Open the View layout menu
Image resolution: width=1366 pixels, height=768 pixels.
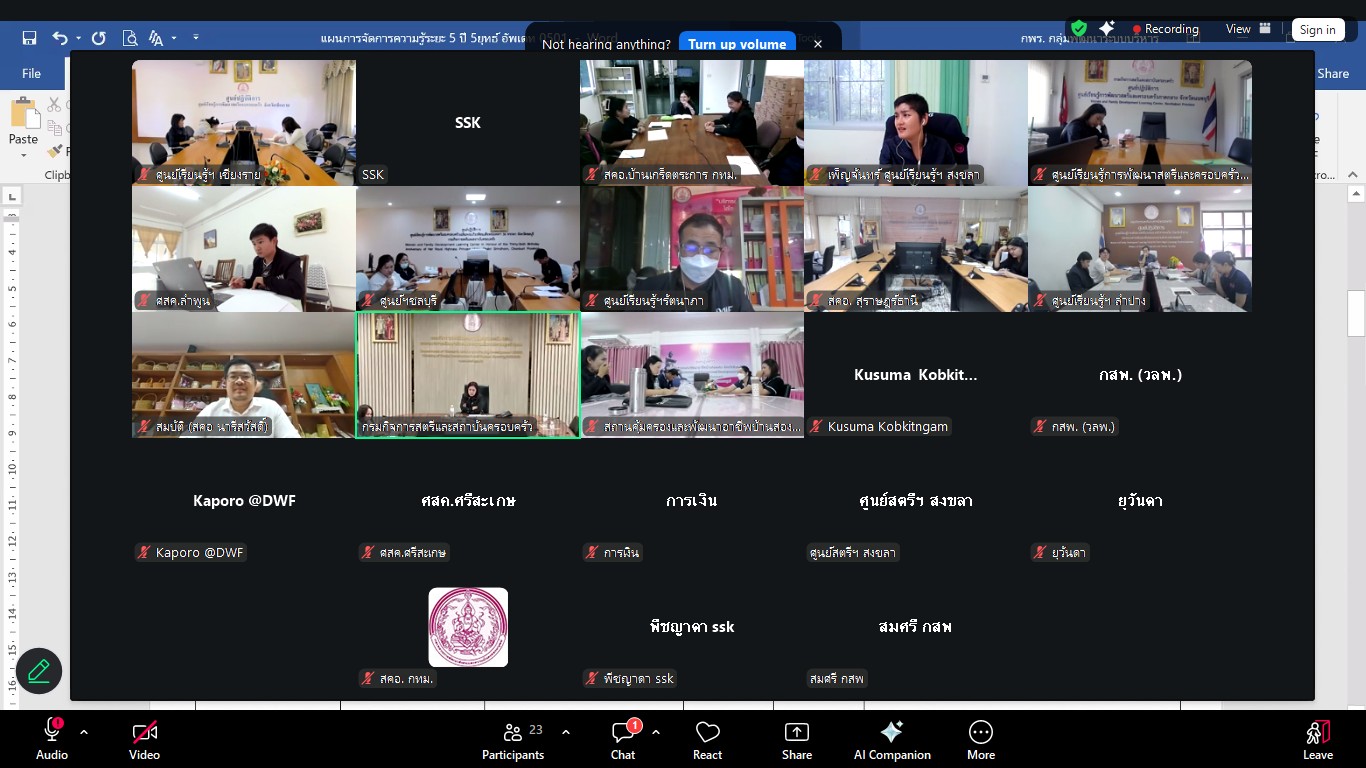click(x=1248, y=29)
